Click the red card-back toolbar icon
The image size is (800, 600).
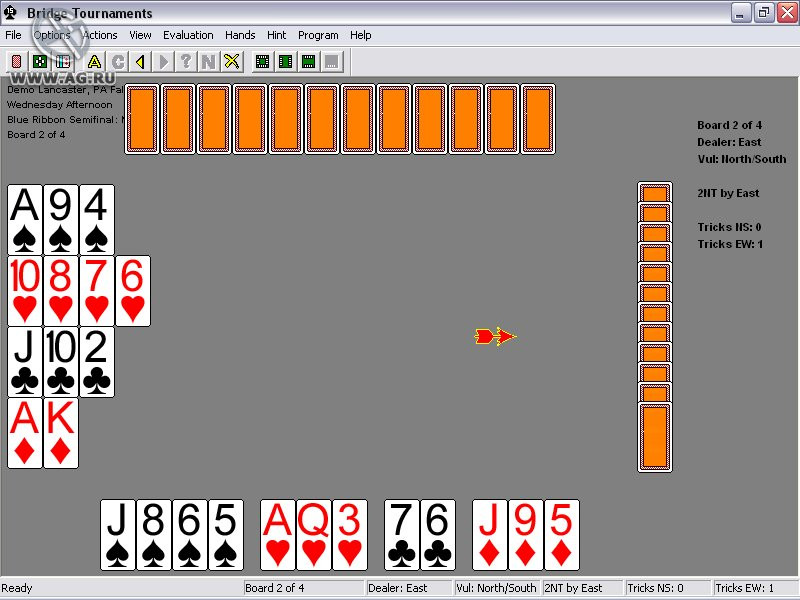pos(16,62)
